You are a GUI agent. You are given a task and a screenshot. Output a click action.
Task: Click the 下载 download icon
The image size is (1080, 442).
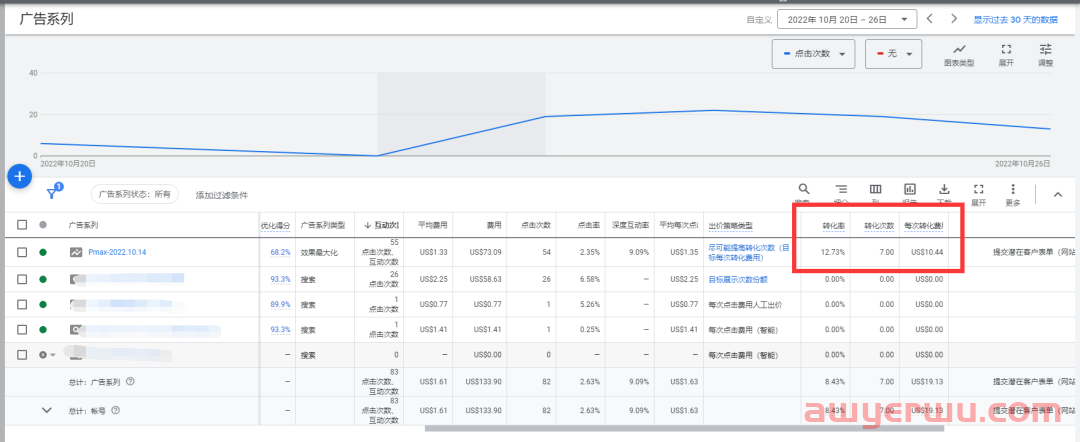point(944,189)
